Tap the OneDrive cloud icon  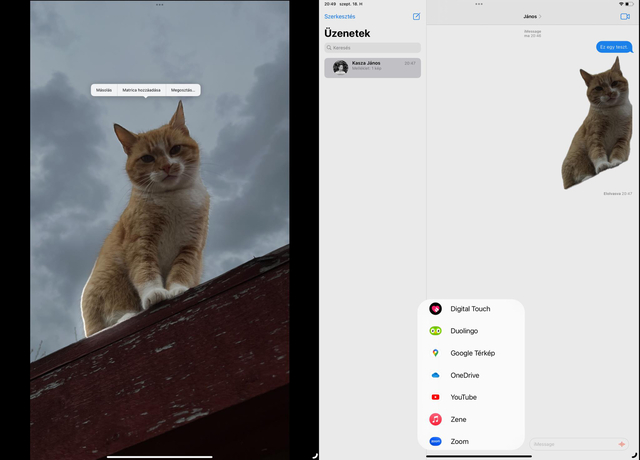(x=436, y=375)
